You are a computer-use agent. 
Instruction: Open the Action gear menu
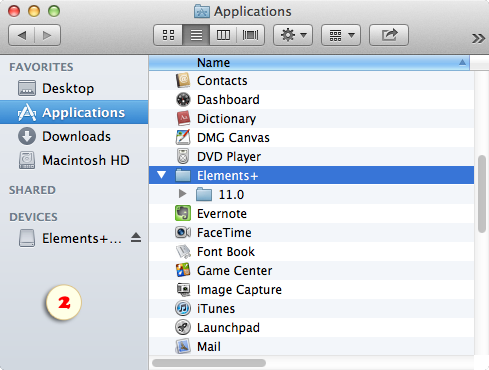pyautogui.click(x=293, y=35)
